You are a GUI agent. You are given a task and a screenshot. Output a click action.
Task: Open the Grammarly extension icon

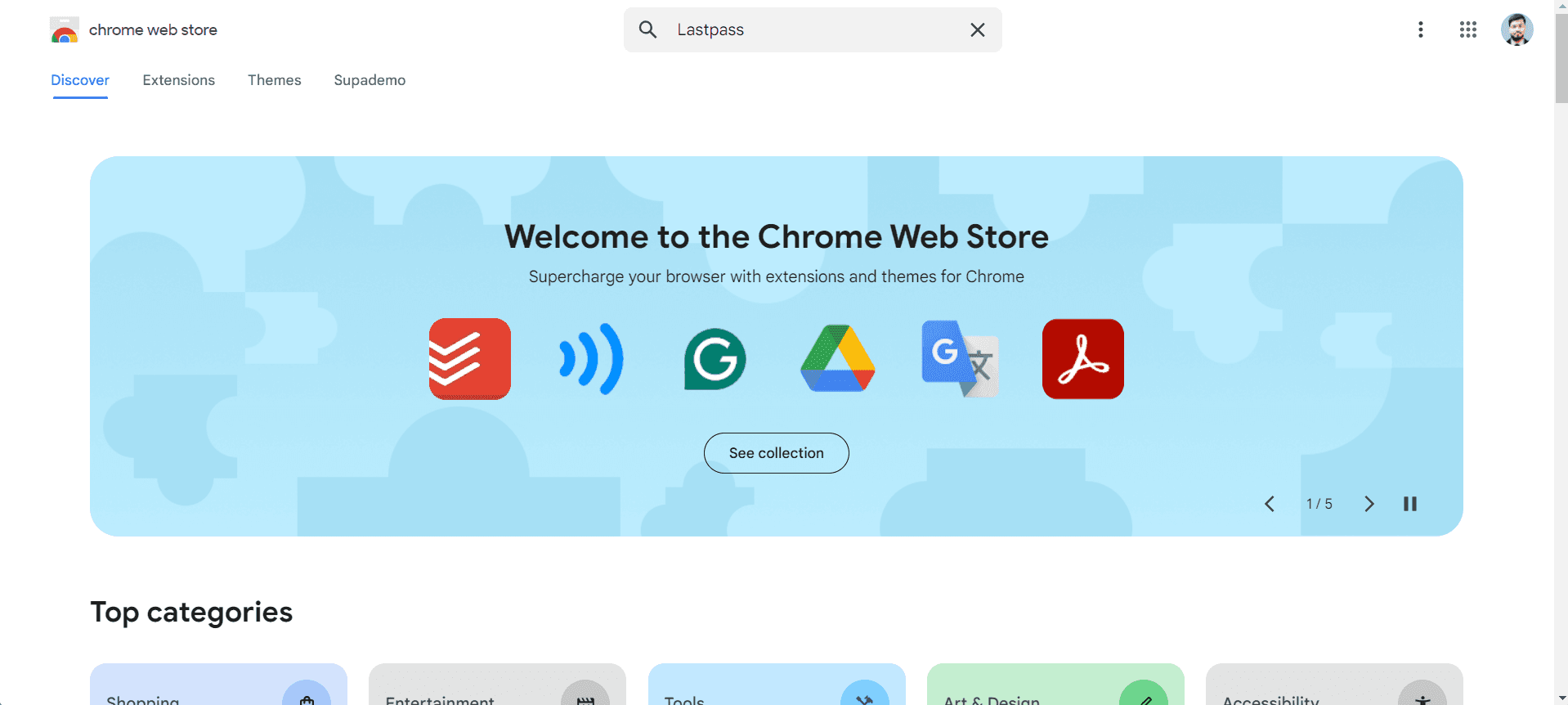pyautogui.click(x=715, y=359)
